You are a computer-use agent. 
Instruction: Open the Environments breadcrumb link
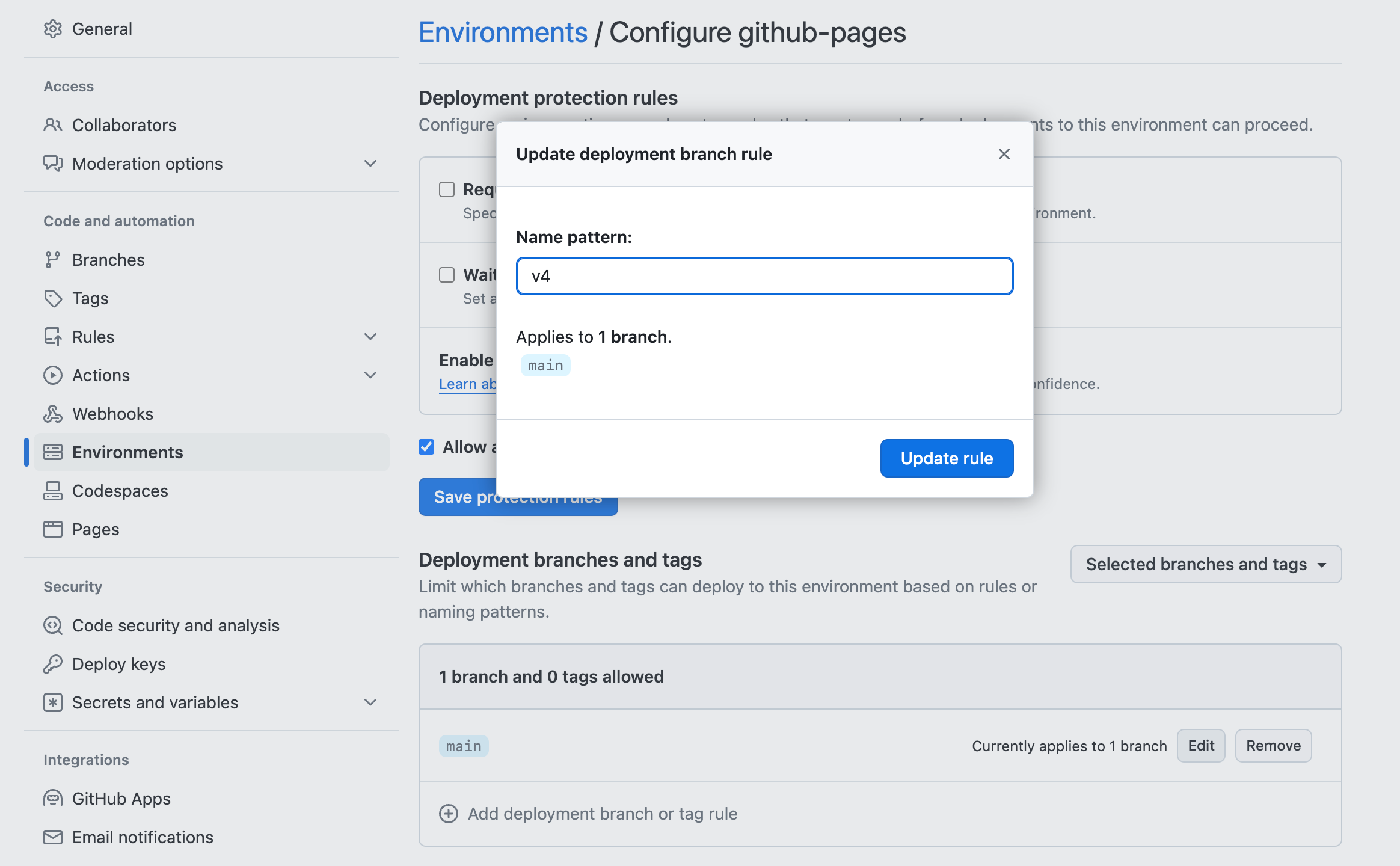[503, 32]
